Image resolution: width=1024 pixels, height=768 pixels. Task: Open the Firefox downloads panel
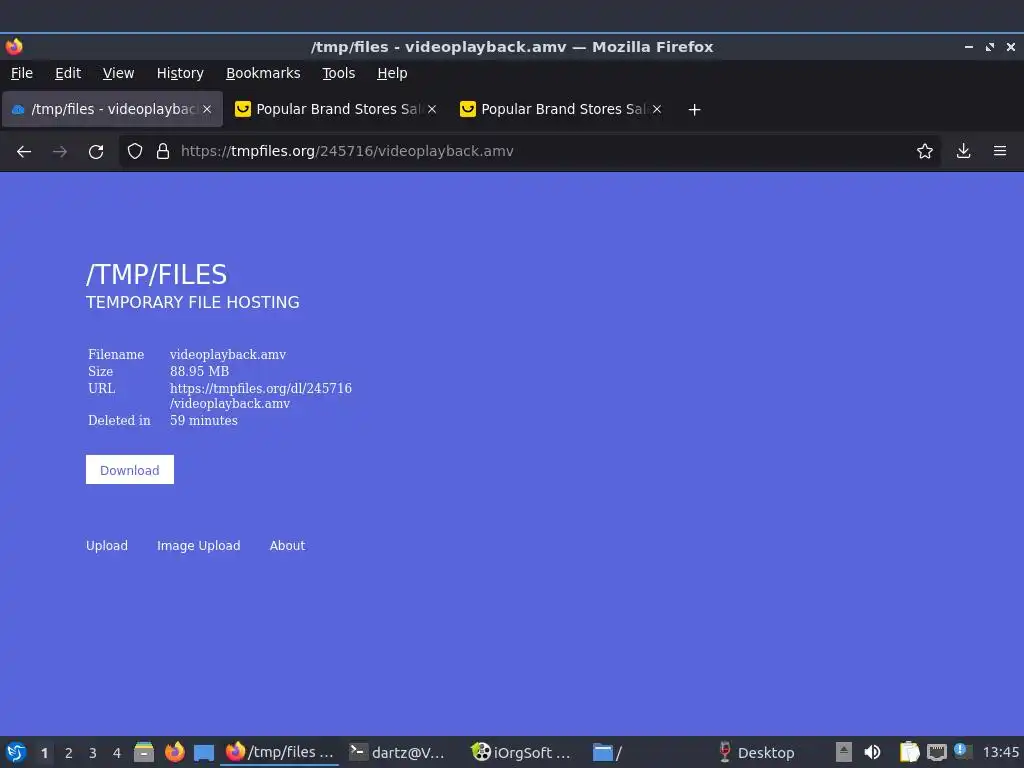(x=963, y=152)
